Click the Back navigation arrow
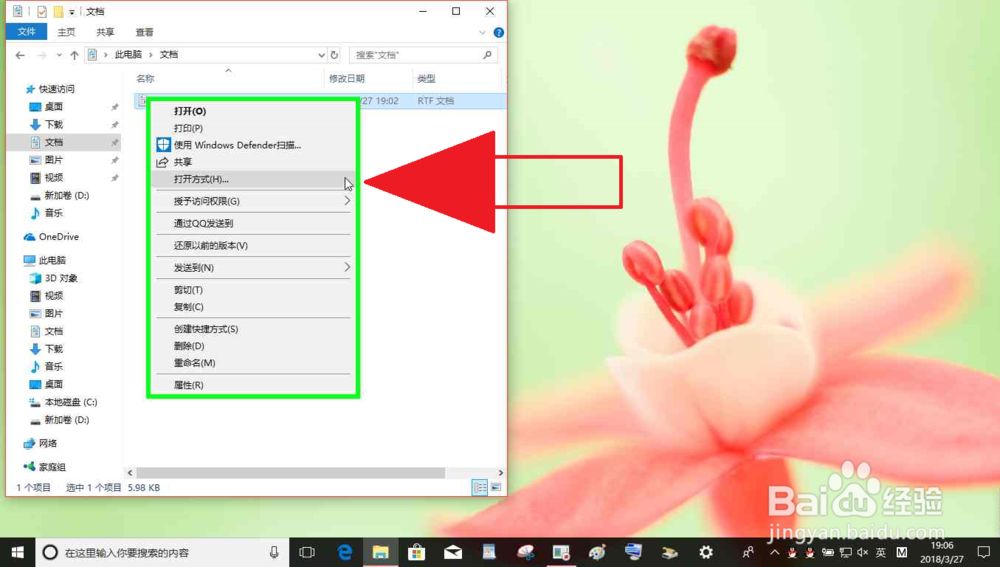The height and width of the screenshot is (567, 1000). tap(20, 55)
